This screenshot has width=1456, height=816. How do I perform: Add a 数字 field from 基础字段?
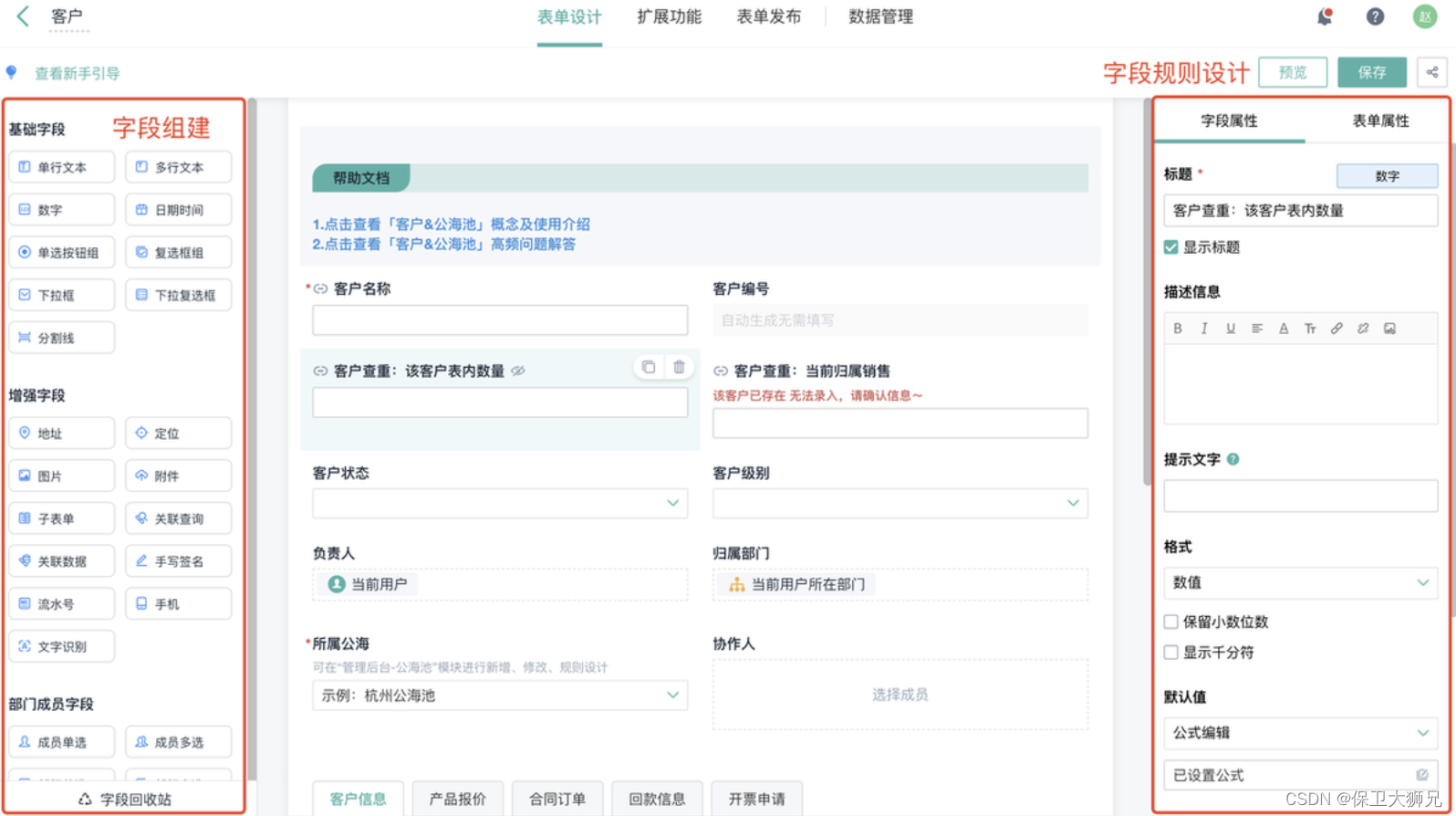[62, 210]
